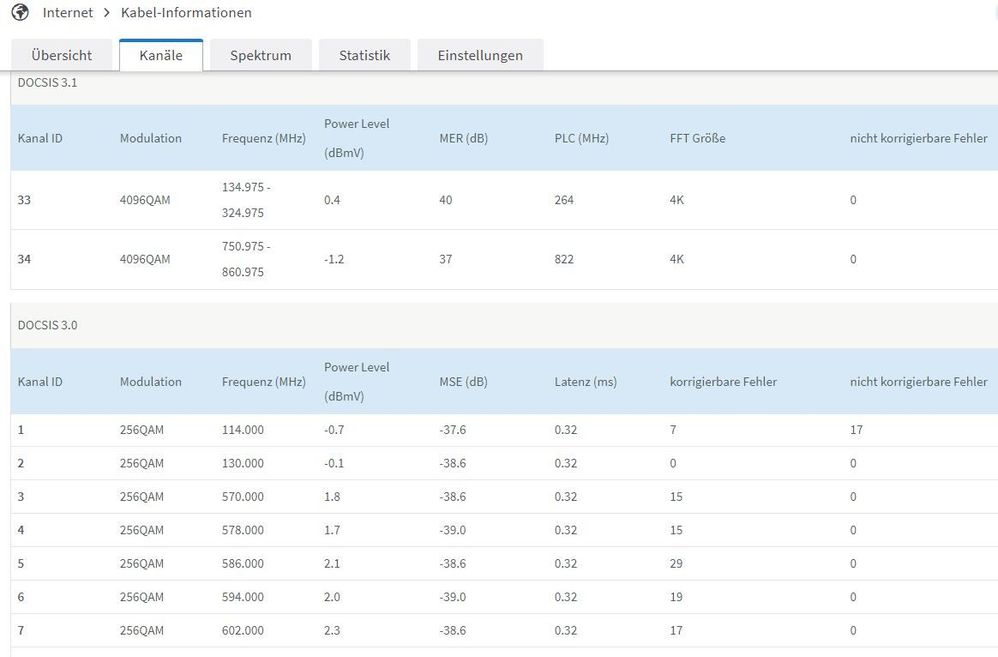Click the Internet breadcrumb link
The width and height of the screenshot is (998, 657).
pyautogui.click(x=68, y=13)
